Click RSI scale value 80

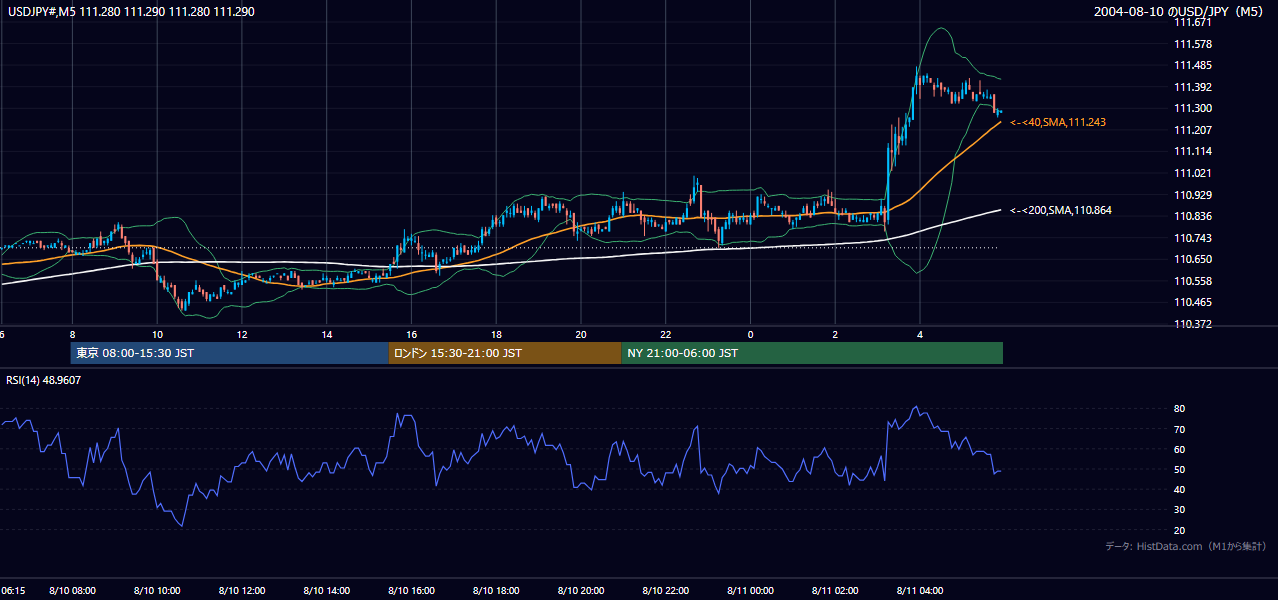click(x=1179, y=409)
